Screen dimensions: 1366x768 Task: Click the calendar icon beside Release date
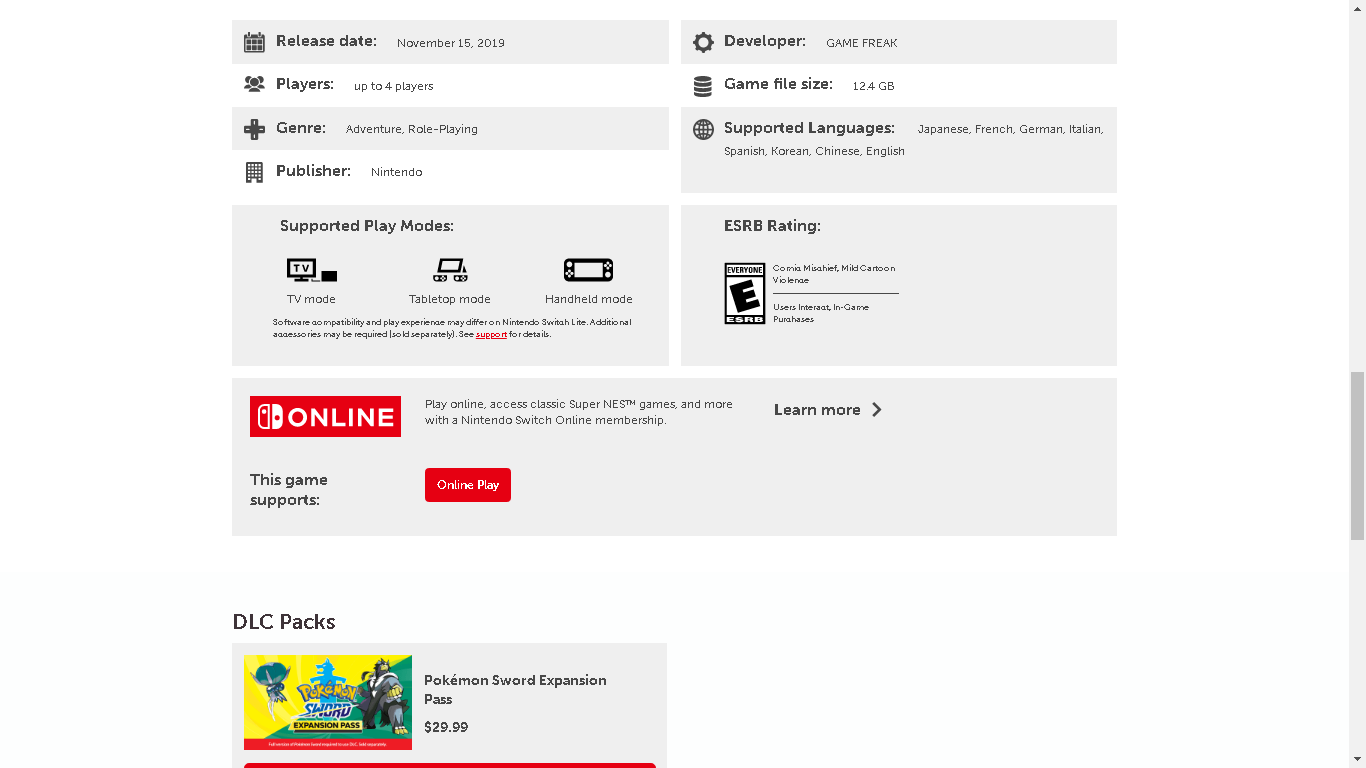coord(254,42)
